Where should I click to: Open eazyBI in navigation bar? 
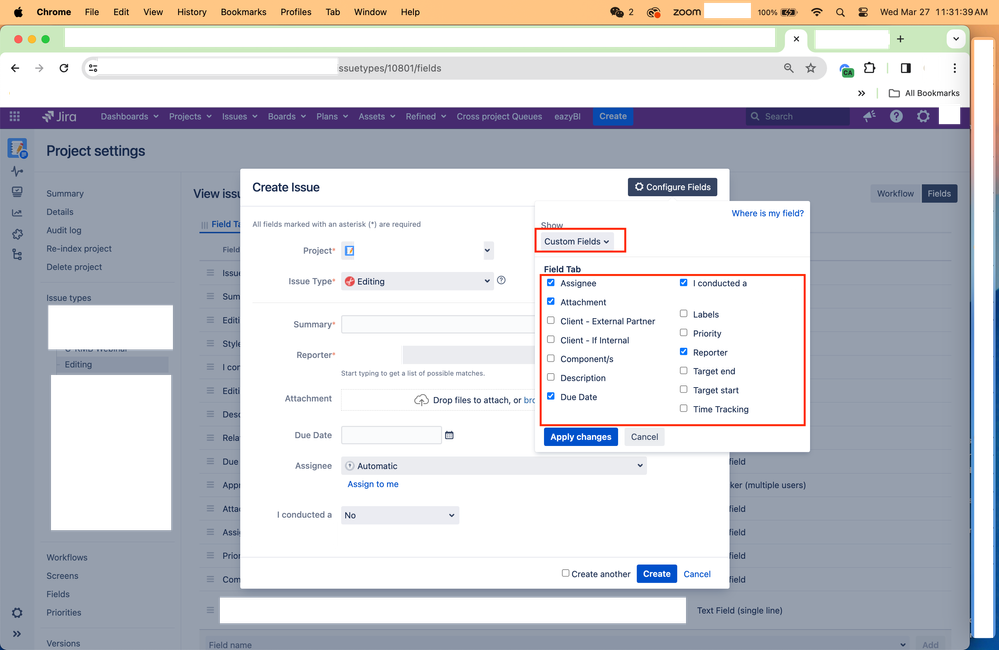567,117
